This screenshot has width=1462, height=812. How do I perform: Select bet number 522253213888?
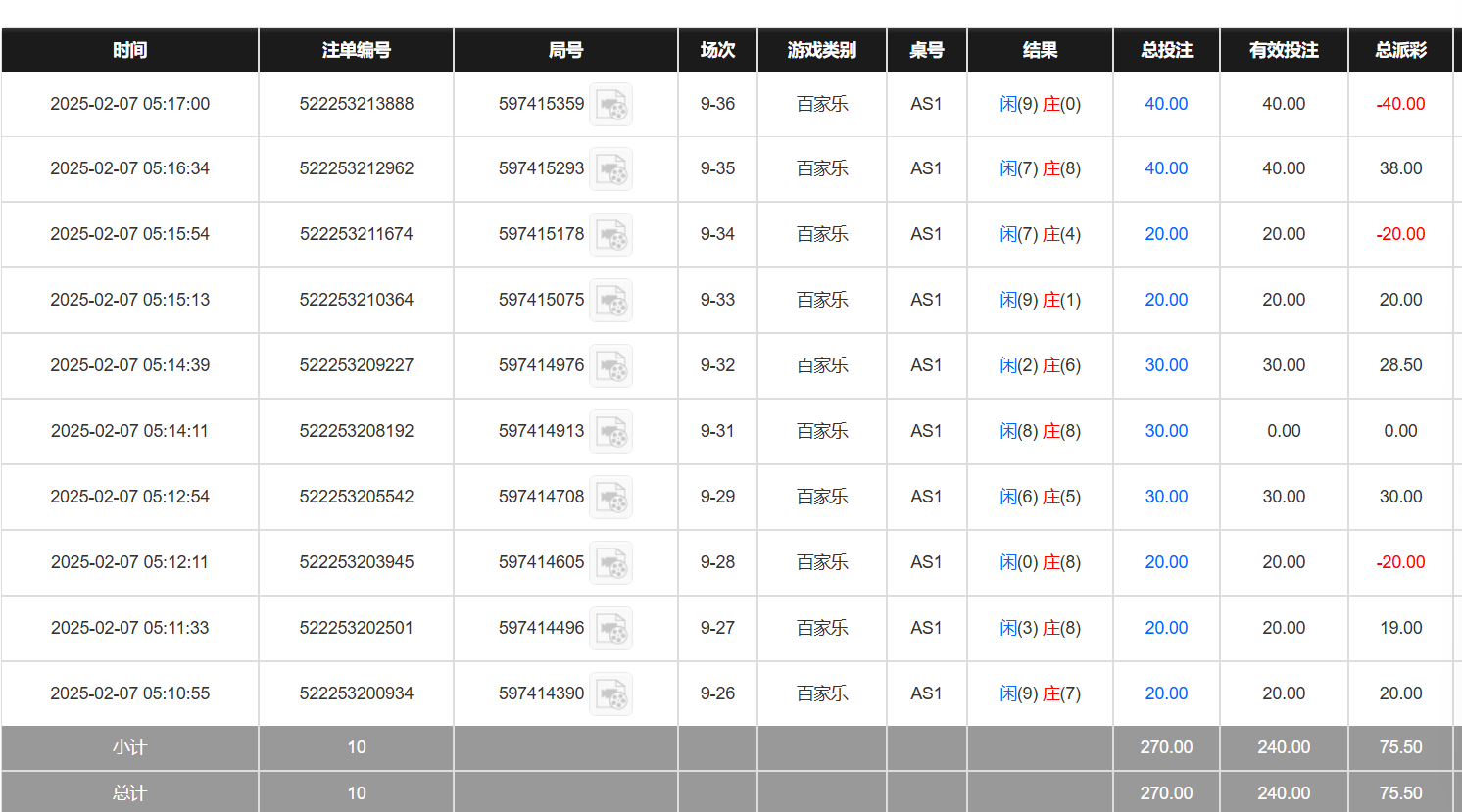coord(356,104)
